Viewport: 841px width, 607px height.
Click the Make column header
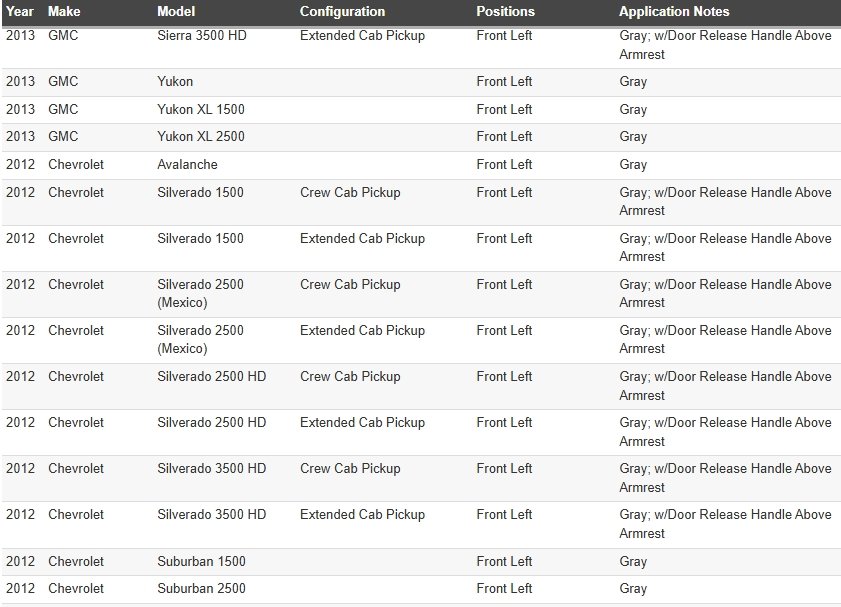[x=64, y=12]
